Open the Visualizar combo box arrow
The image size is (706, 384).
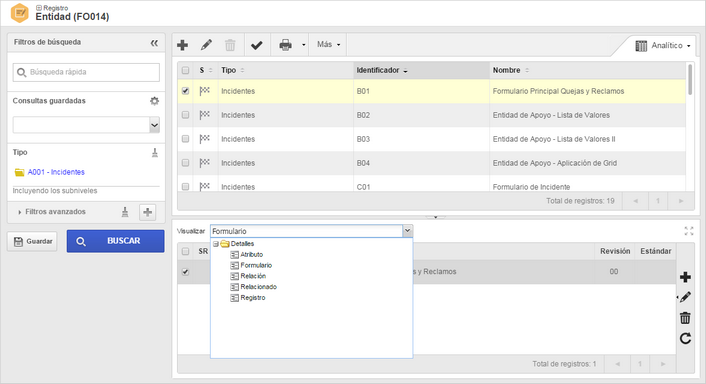pos(407,231)
